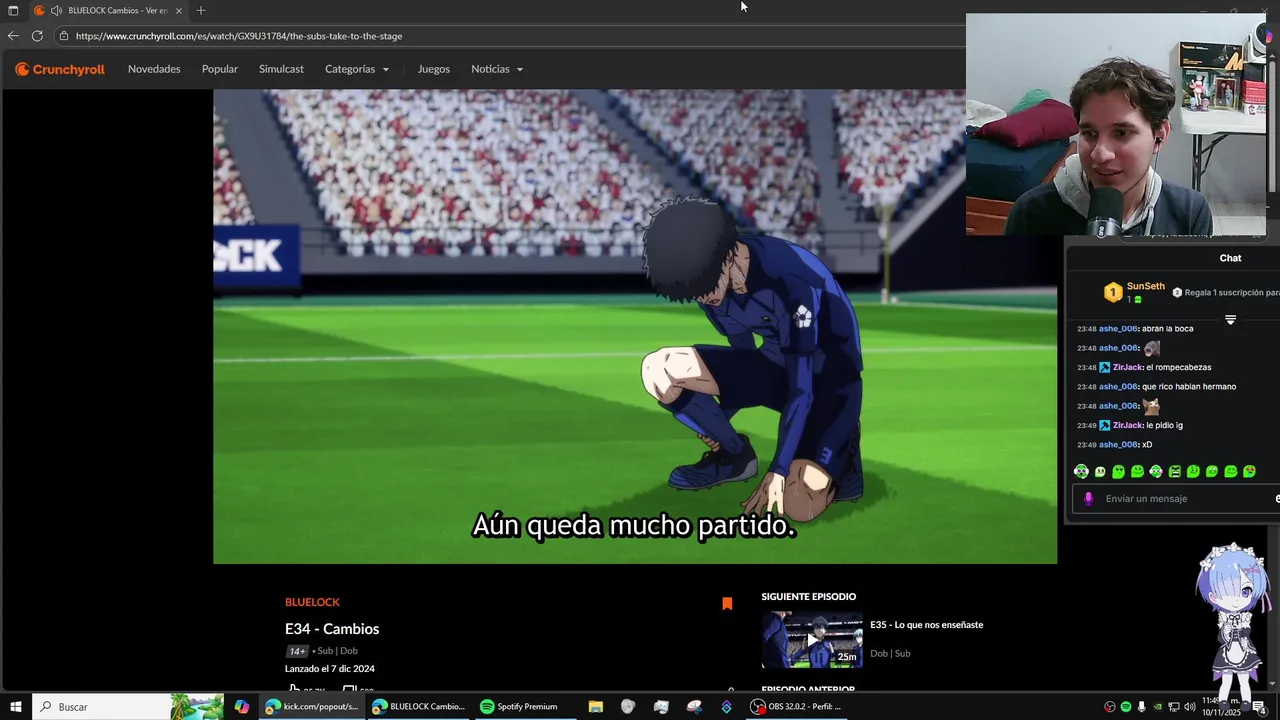Open the Crunchyroll home logo
Viewport: 1280px width, 720px height.
click(60, 69)
